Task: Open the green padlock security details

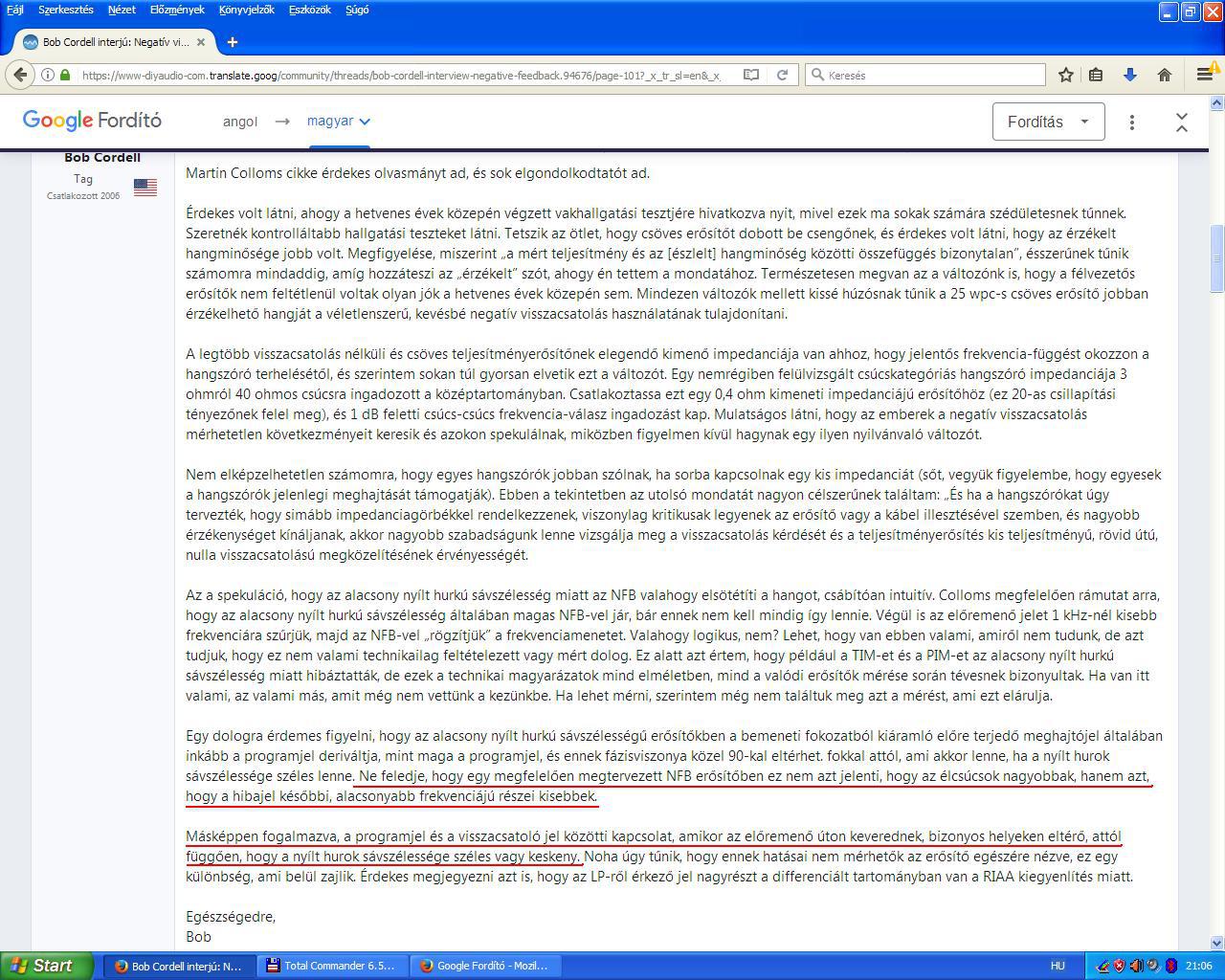Action: pos(65,75)
